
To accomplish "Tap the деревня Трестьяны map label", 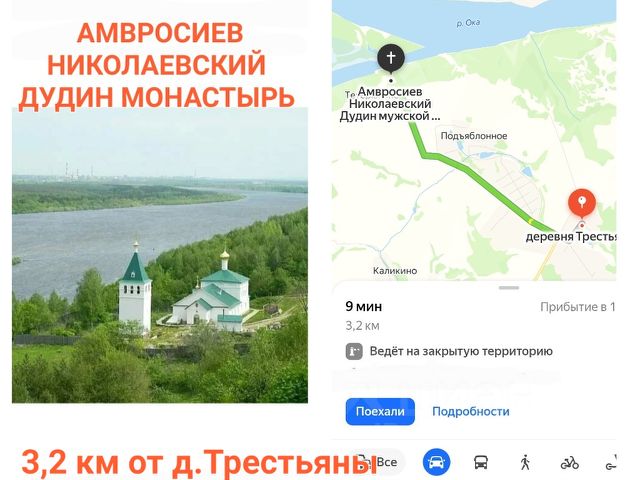I will click(571, 237).
